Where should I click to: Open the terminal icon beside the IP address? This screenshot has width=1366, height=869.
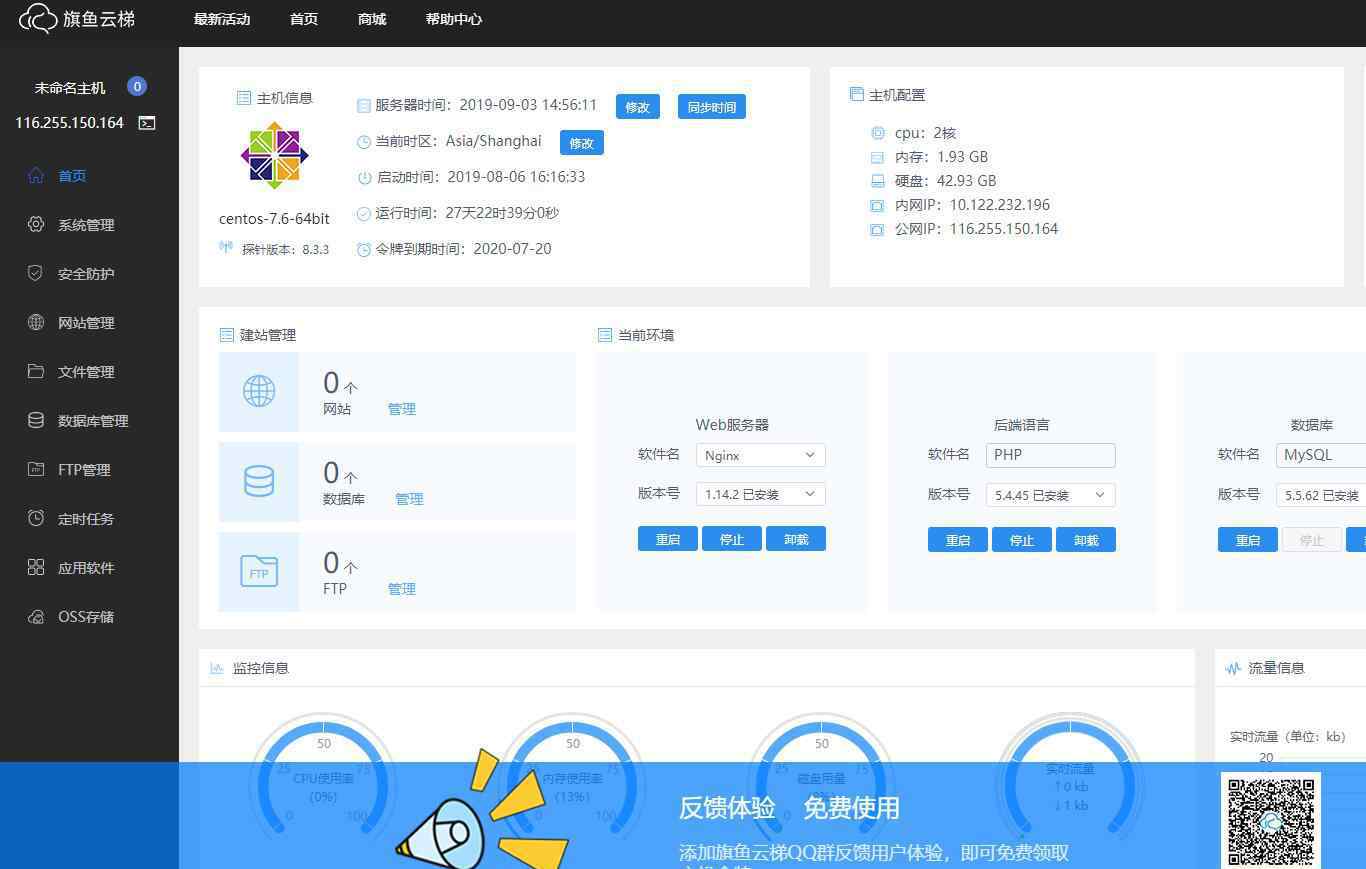coord(147,123)
